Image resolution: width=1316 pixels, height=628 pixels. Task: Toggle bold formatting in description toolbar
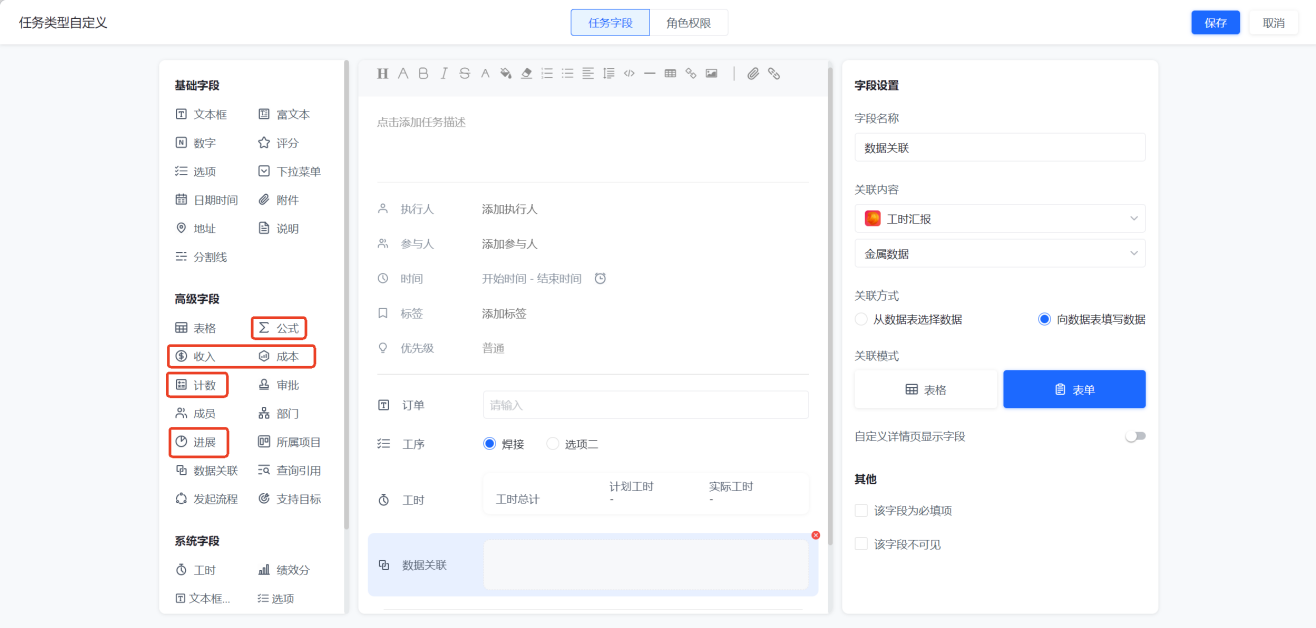[x=423, y=73]
